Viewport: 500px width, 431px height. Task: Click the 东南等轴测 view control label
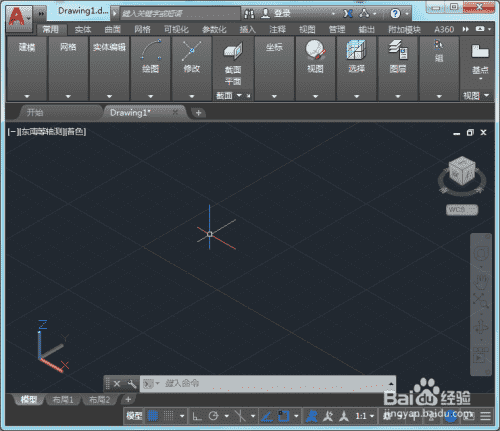coord(42,132)
